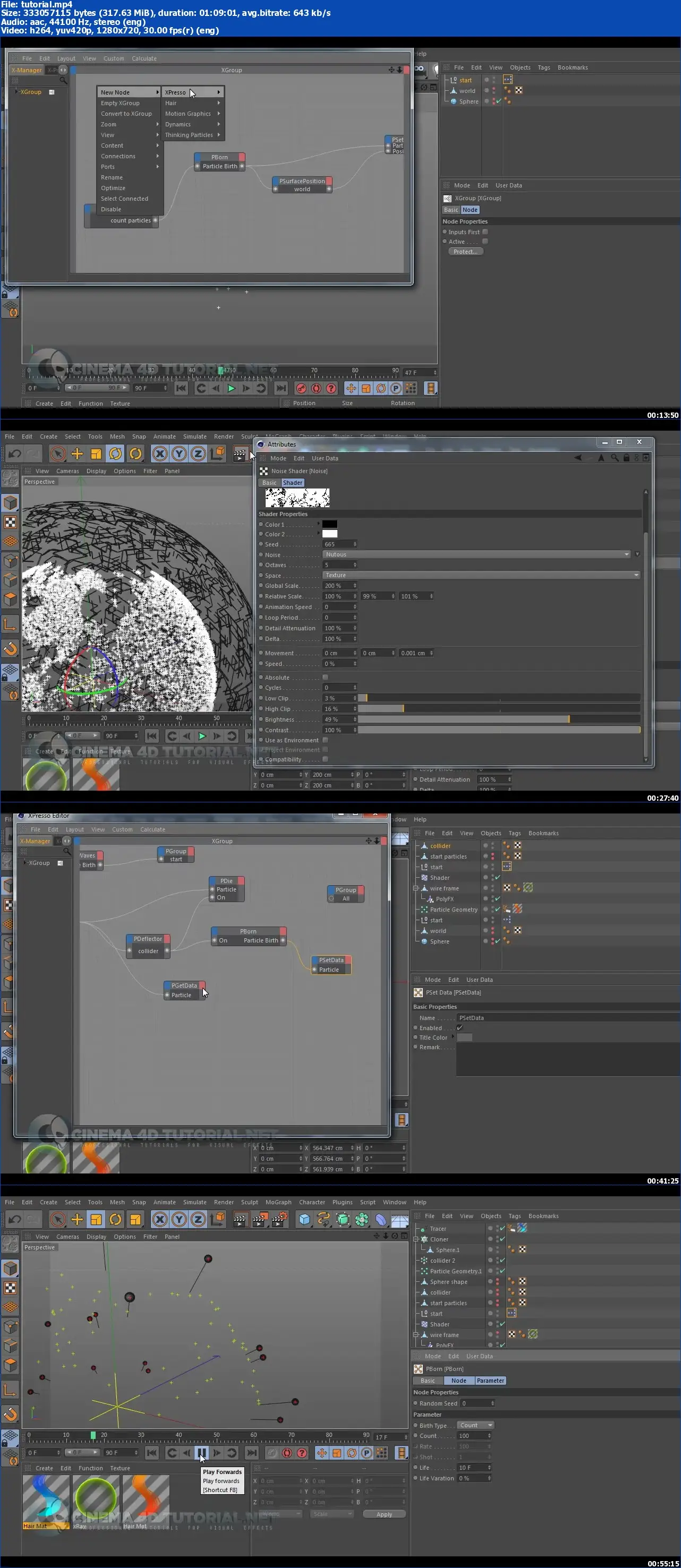Viewport: 681px width, 1568px height.
Task: Click the MoGraph cloner array toolbar icon
Action: coord(362,1219)
